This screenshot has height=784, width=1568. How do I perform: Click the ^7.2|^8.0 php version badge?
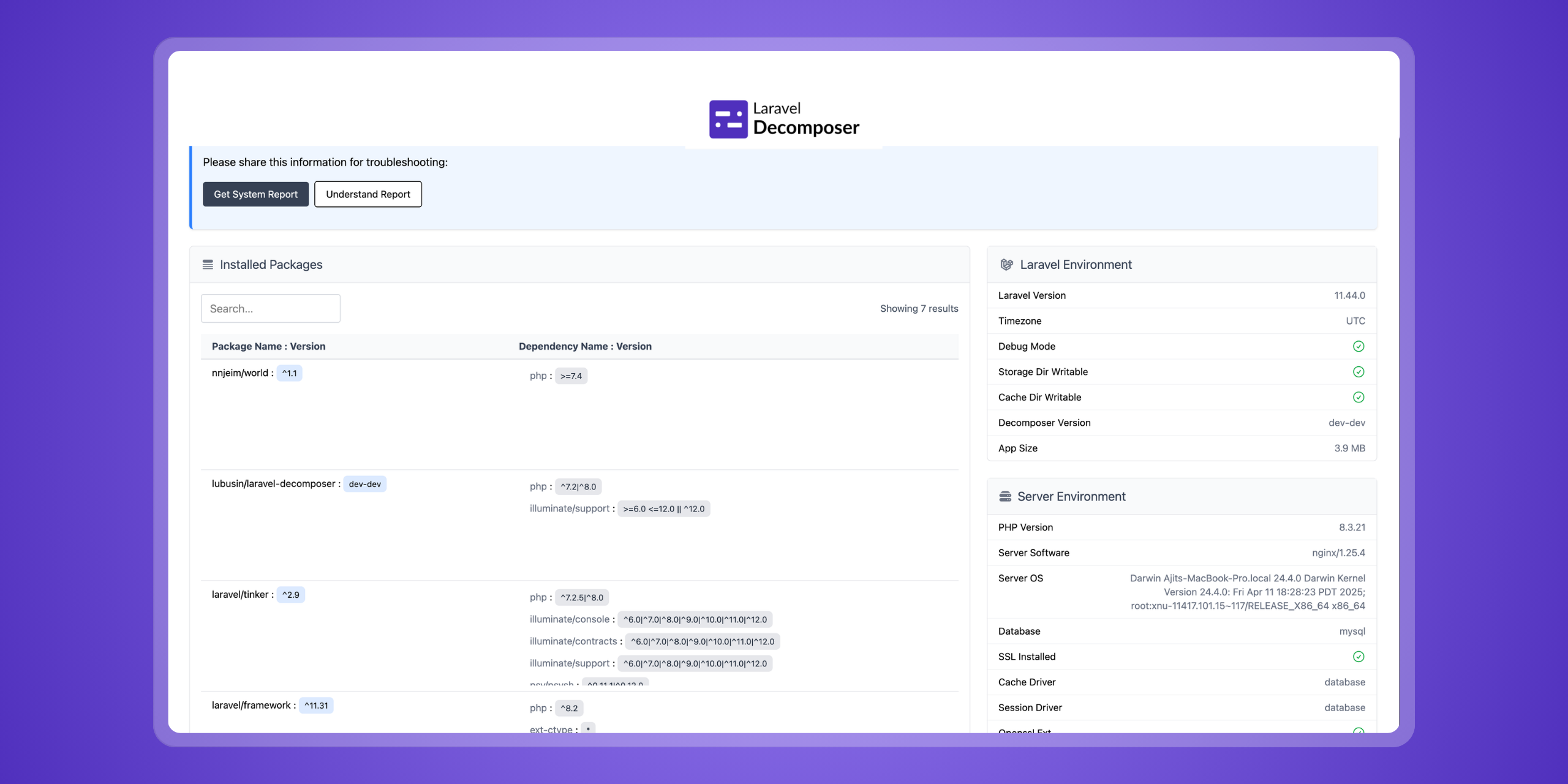tap(578, 487)
